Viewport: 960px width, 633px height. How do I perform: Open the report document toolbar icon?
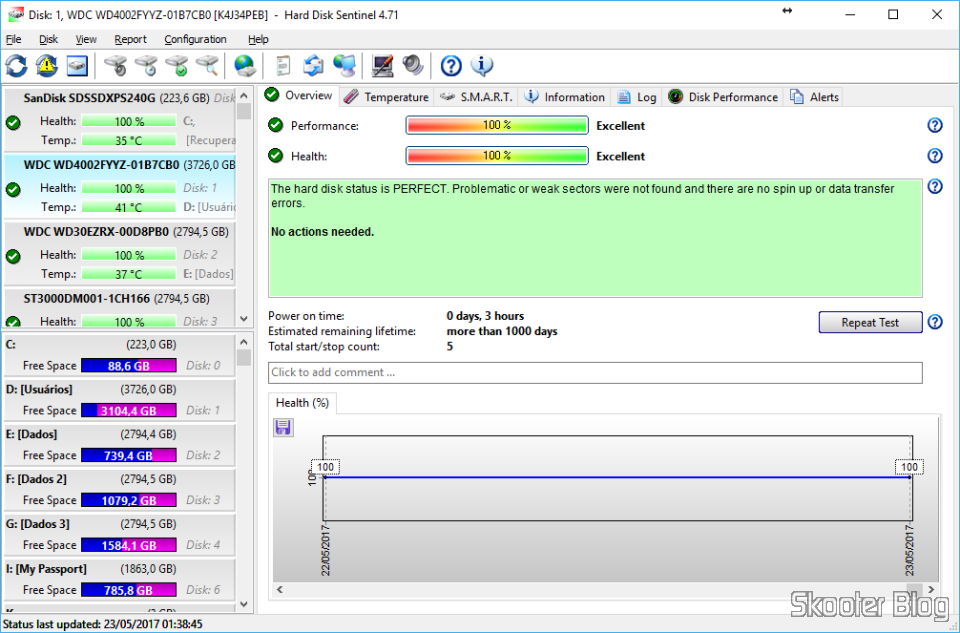pyautogui.click(x=283, y=66)
